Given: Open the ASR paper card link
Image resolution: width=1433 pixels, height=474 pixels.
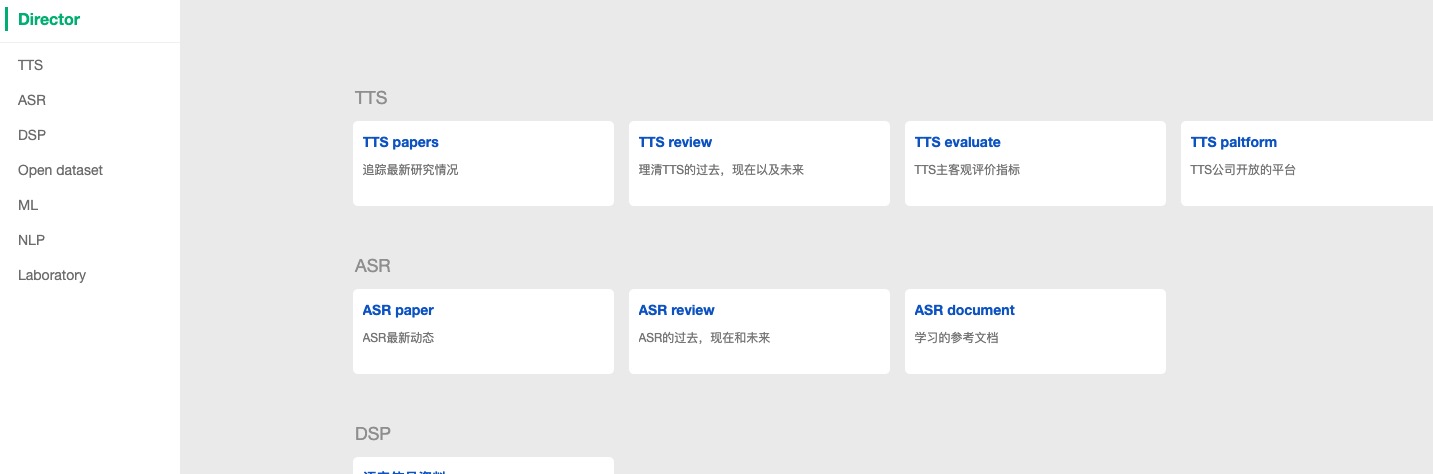Looking at the screenshot, I should tap(398, 310).
